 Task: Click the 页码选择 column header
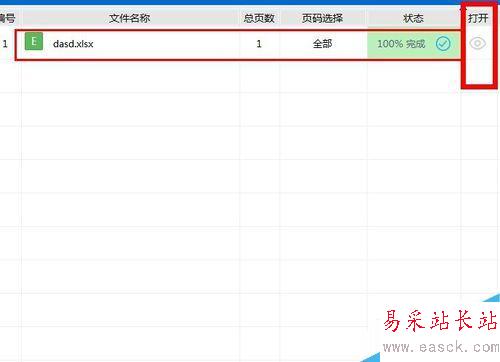322,18
